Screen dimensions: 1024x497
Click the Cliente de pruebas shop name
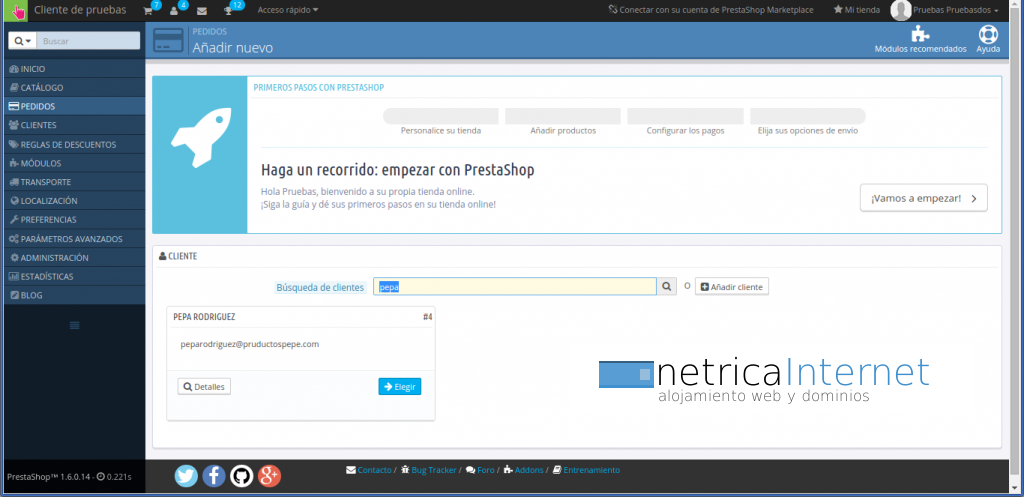(80, 10)
